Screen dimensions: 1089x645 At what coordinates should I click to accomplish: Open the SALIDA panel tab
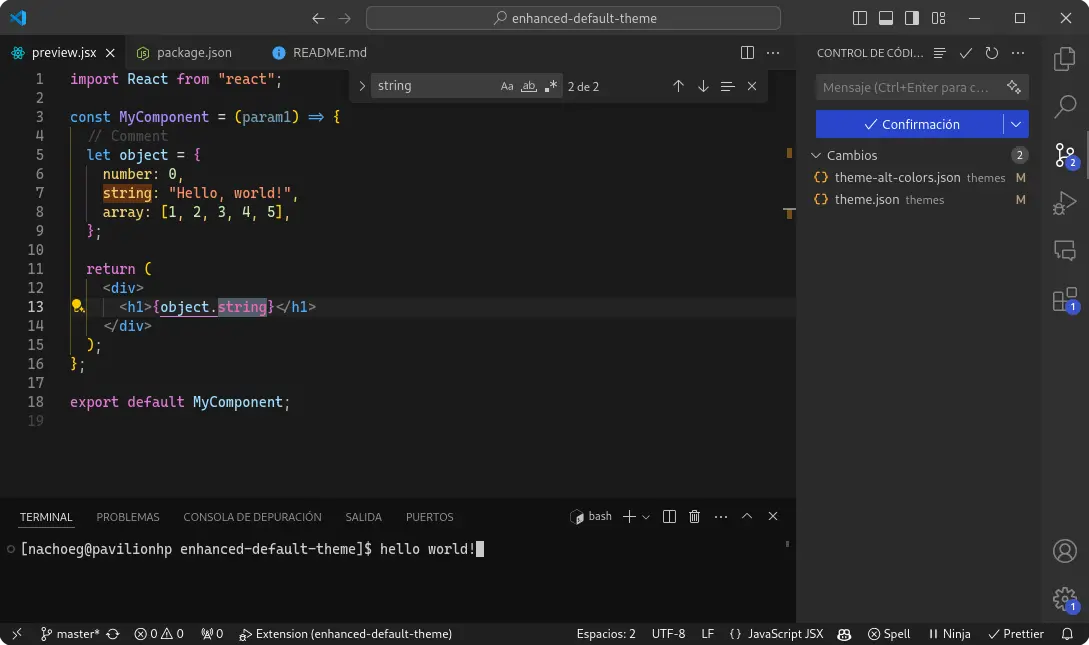click(363, 517)
